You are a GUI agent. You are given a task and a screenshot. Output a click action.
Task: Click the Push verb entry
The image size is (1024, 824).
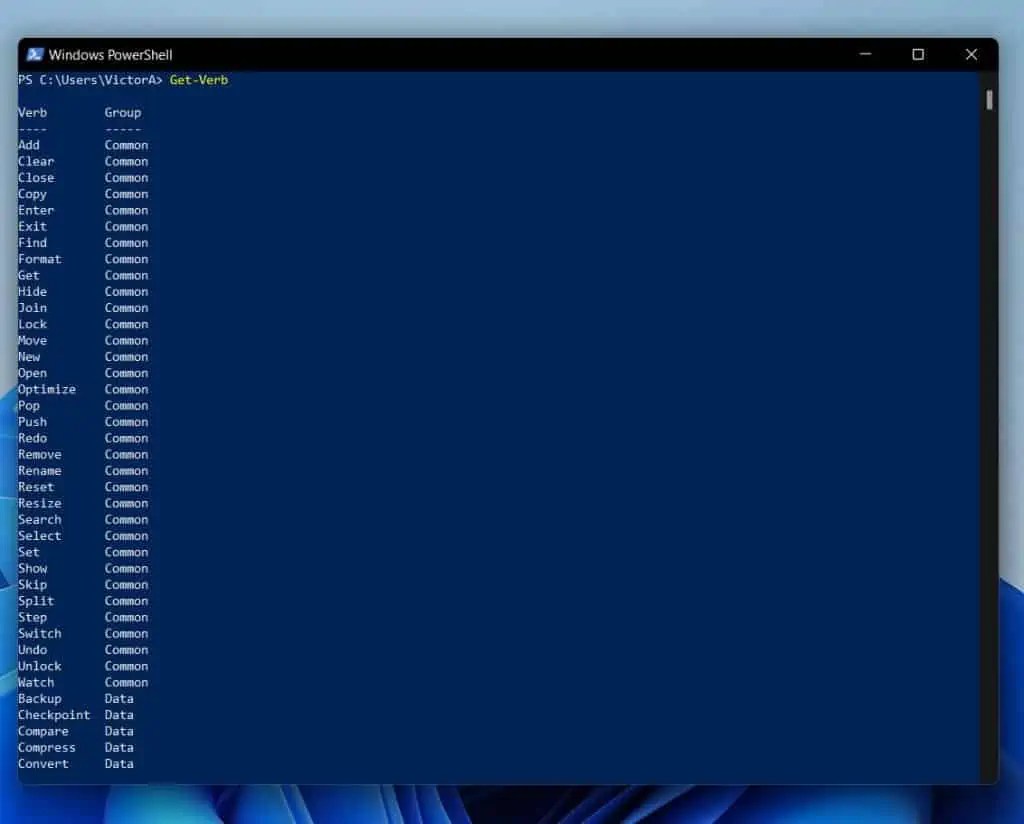[x=32, y=422]
